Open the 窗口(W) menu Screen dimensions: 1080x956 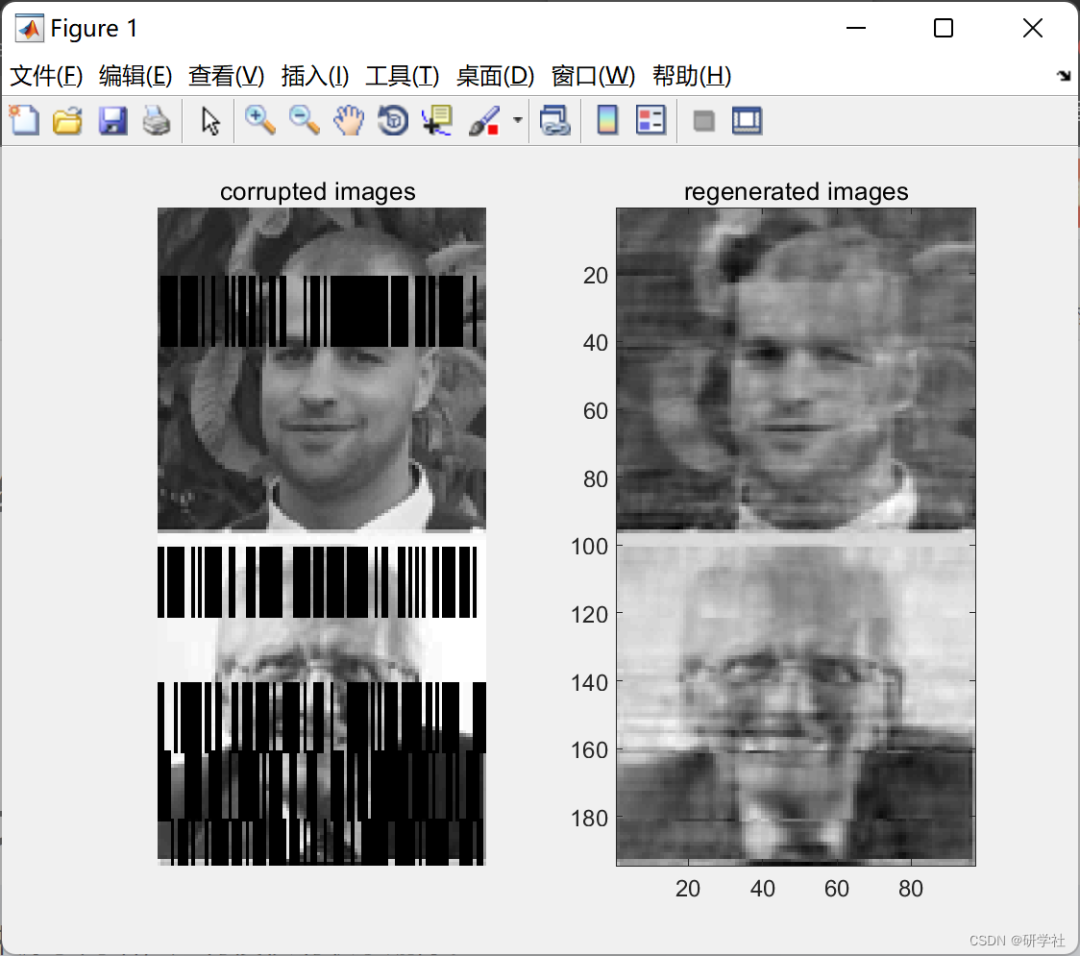coord(593,76)
